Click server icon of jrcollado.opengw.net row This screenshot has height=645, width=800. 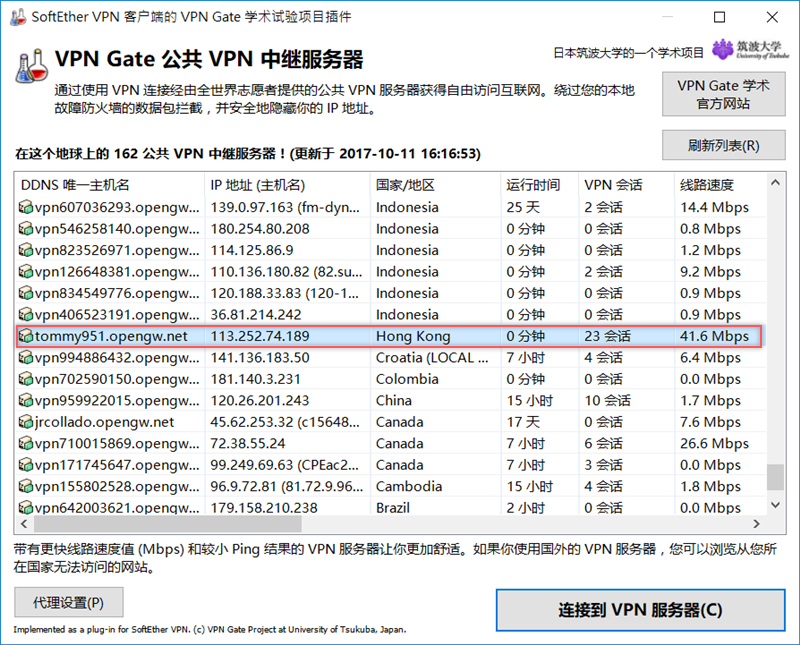point(26,422)
